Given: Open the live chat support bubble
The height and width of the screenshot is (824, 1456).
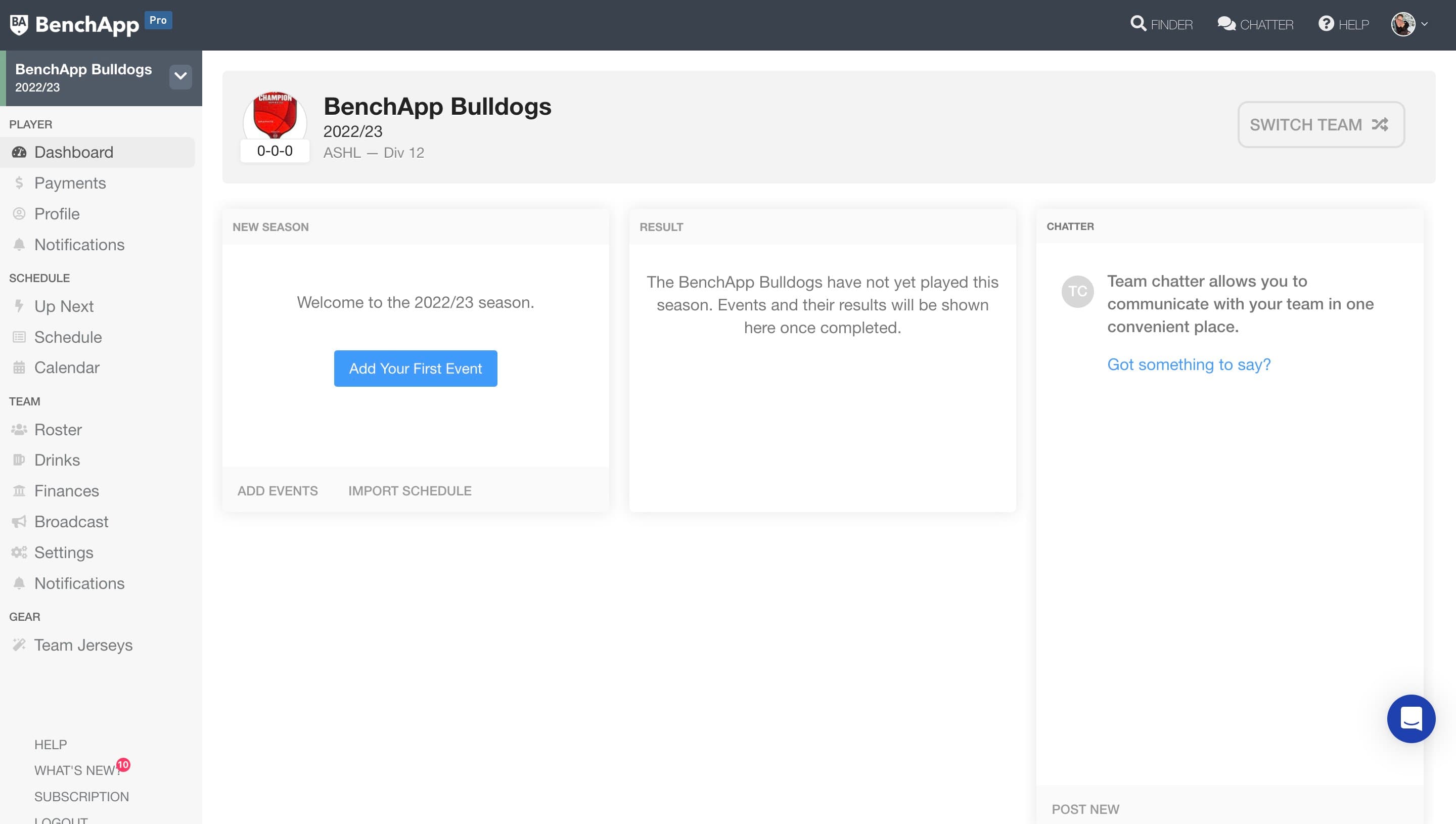Looking at the screenshot, I should tap(1410, 719).
